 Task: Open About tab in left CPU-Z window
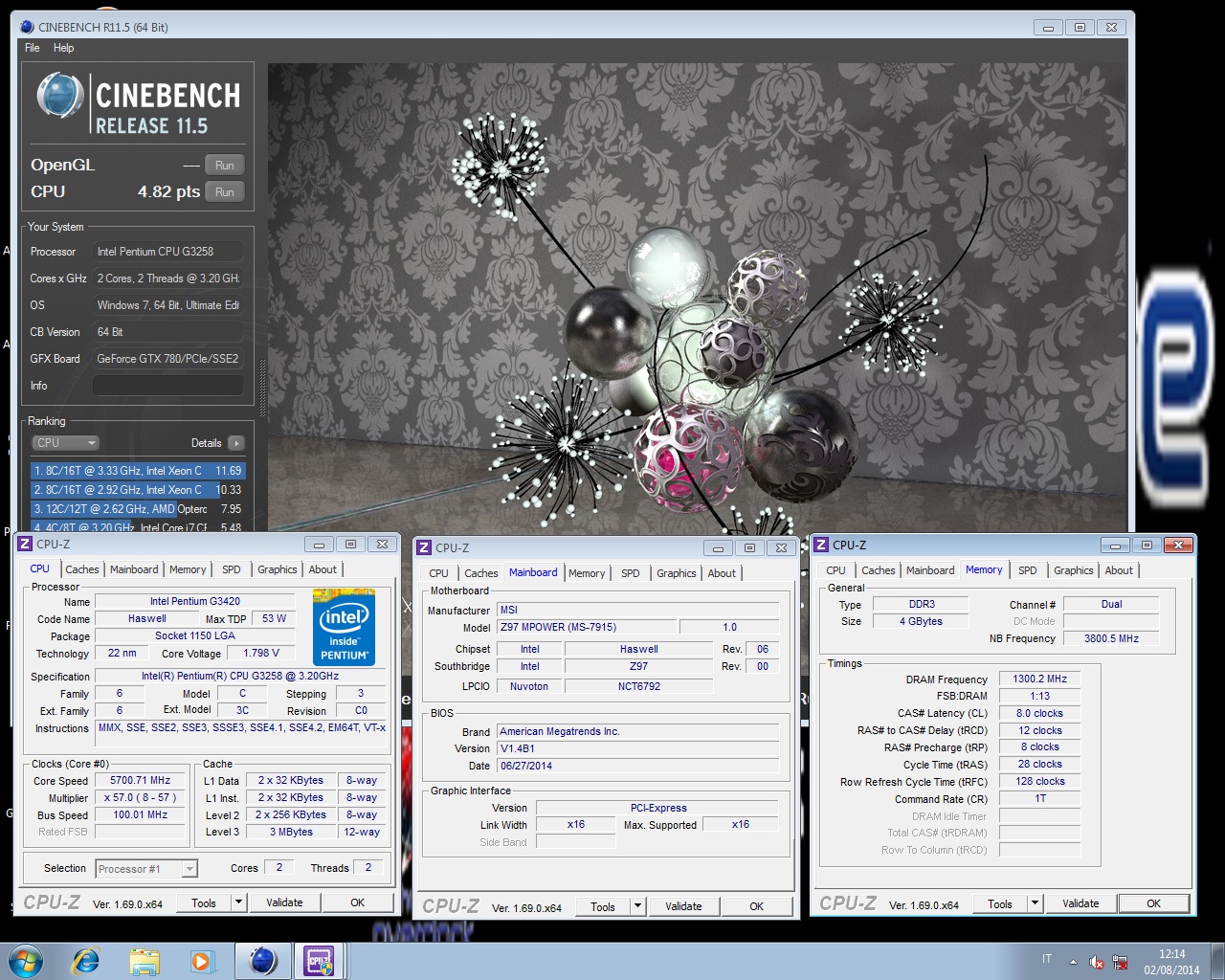coord(323,569)
